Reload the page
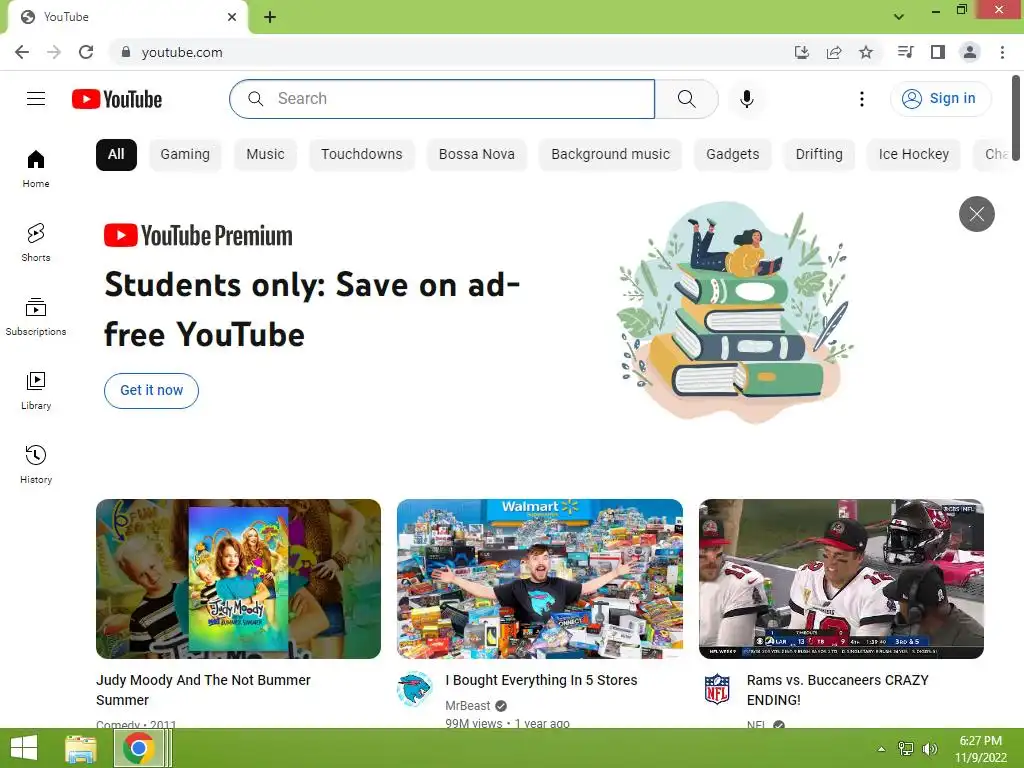1024x768 pixels. click(x=86, y=52)
